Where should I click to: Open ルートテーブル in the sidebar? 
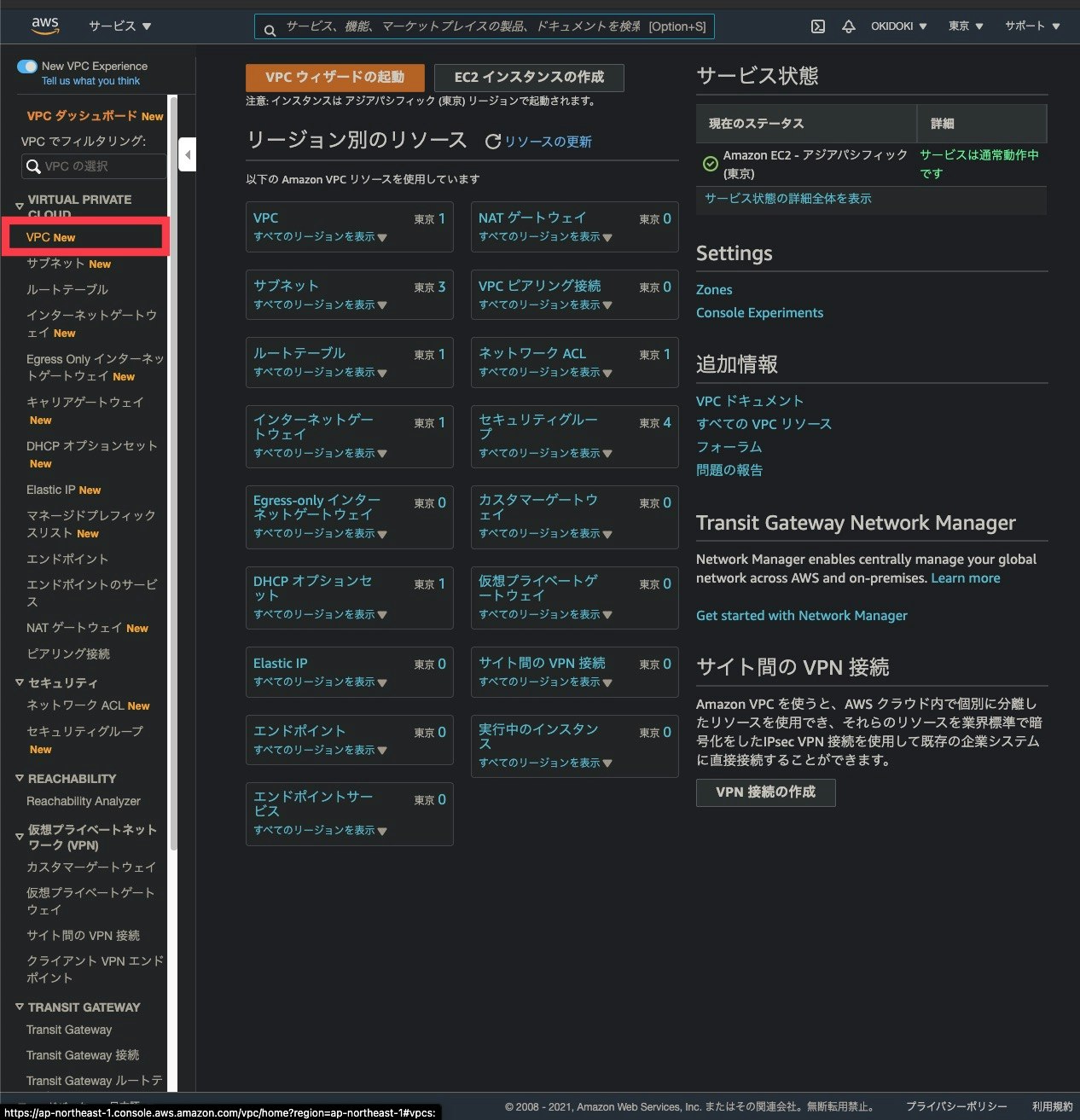(67, 289)
